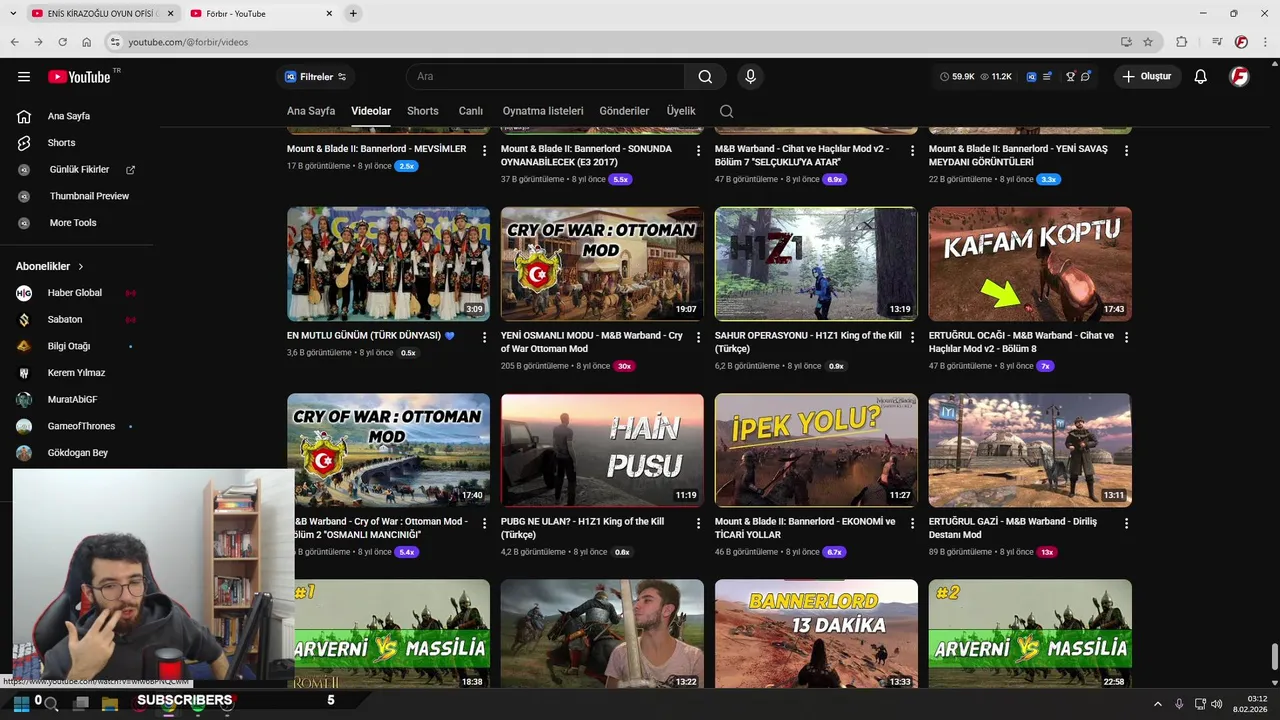Screen dimensions: 1280x720
Task: Click the install app icon in address bar
Action: 1126,42
